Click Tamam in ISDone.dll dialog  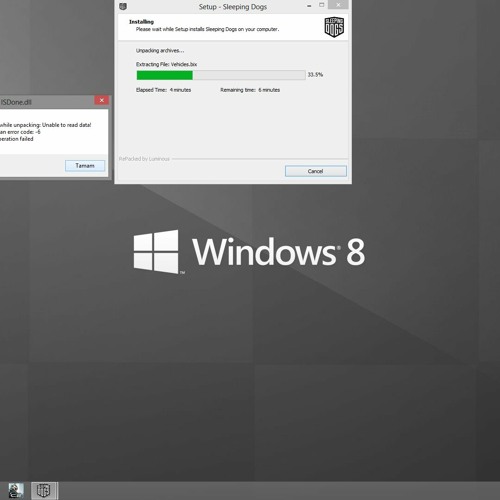pos(85,166)
